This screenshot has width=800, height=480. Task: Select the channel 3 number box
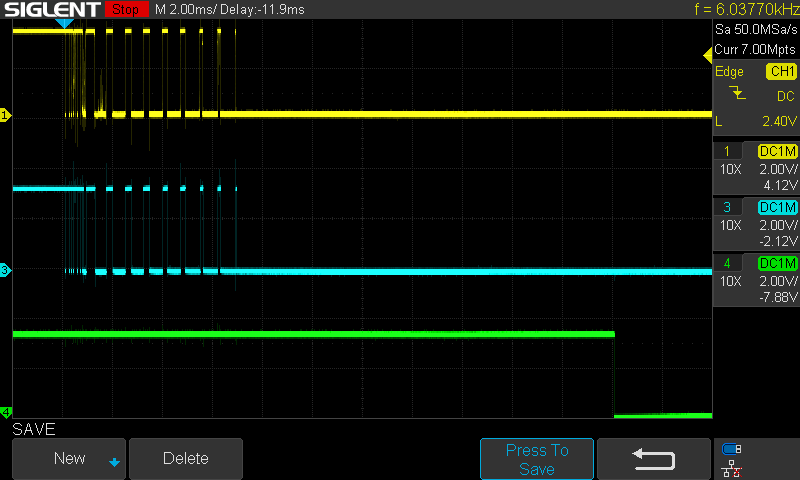[727, 207]
